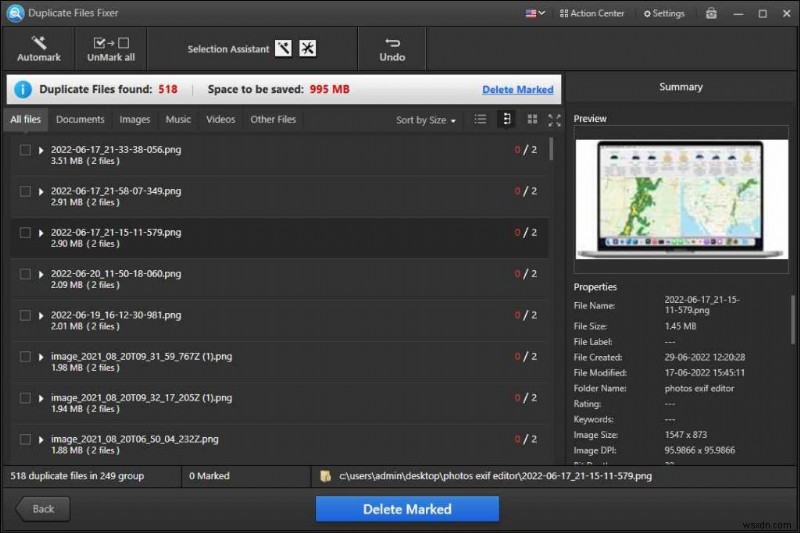Click '518 duplicate files in 249 group' status
Image resolution: width=800 pixels, height=533 pixels.
point(77,476)
